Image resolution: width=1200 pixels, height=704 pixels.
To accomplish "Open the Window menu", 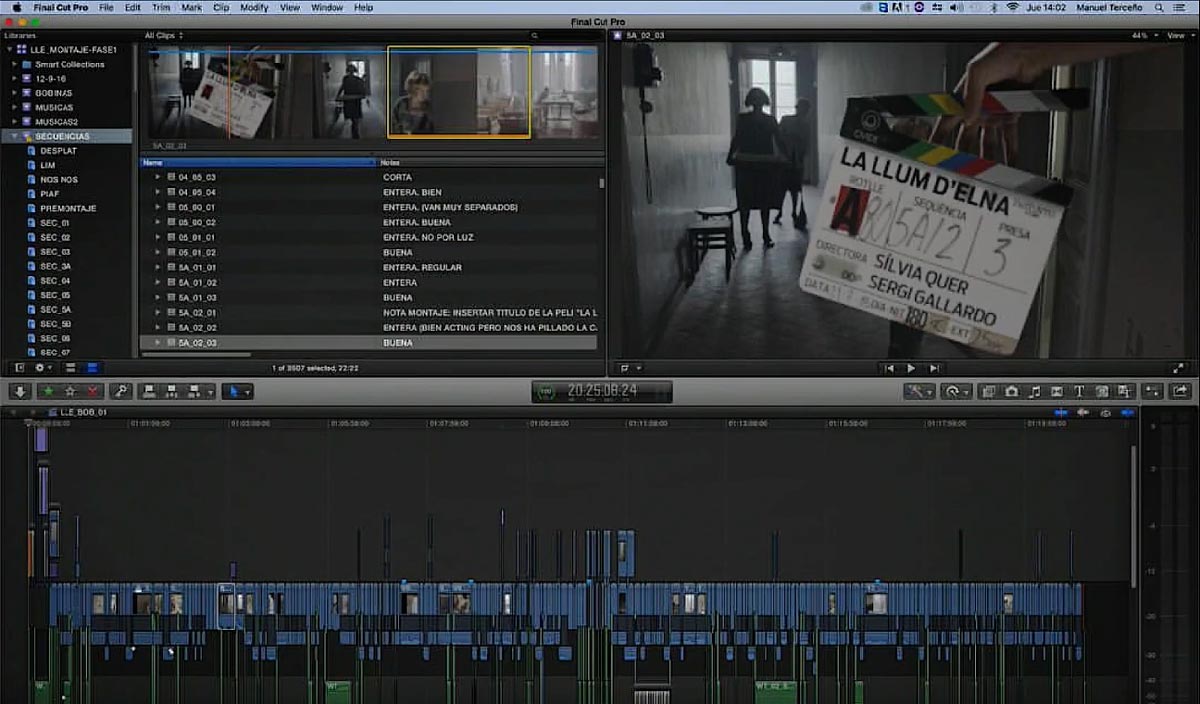I will click(326, 7).
